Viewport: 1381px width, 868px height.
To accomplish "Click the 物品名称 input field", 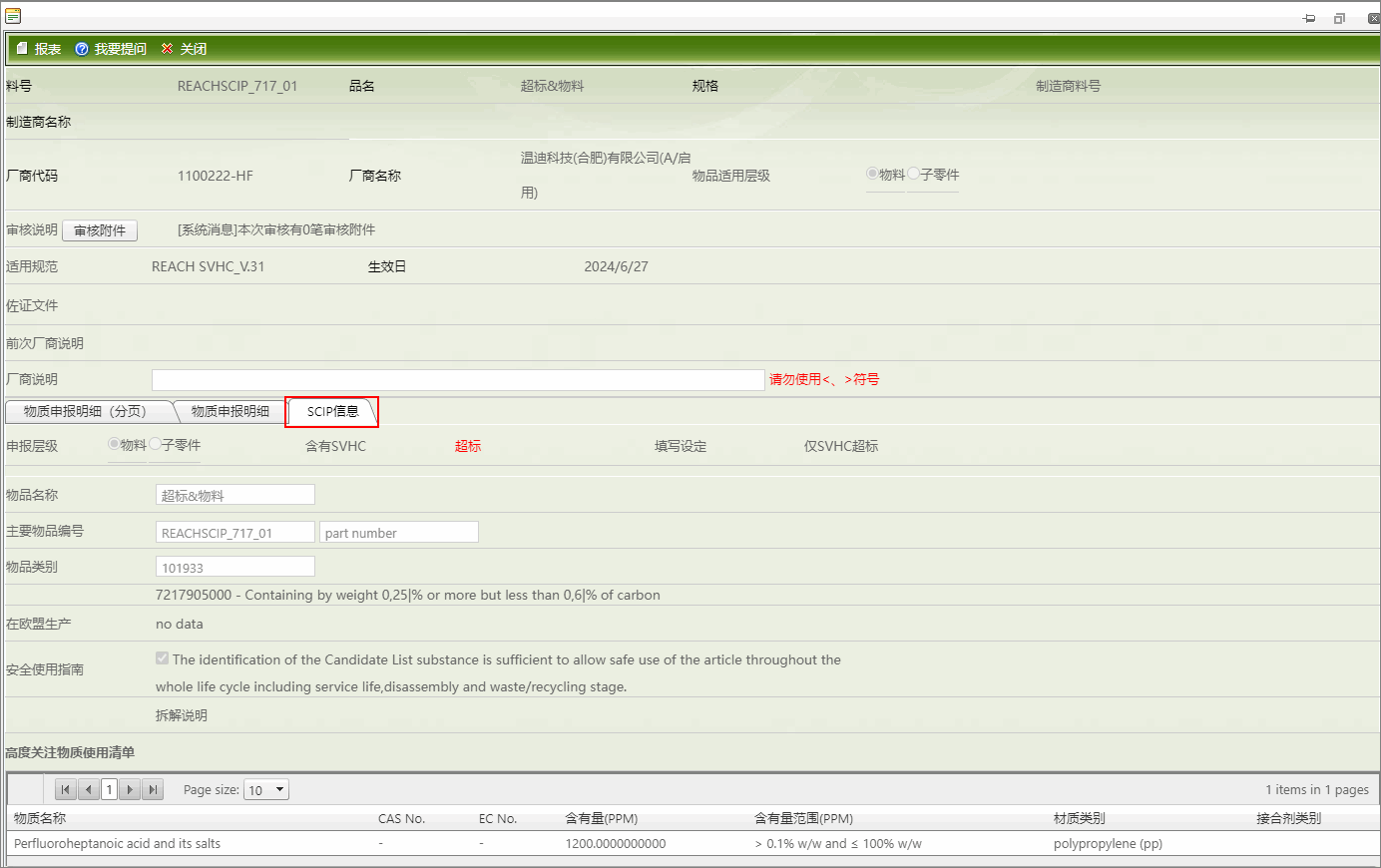I will click(235, 495).
